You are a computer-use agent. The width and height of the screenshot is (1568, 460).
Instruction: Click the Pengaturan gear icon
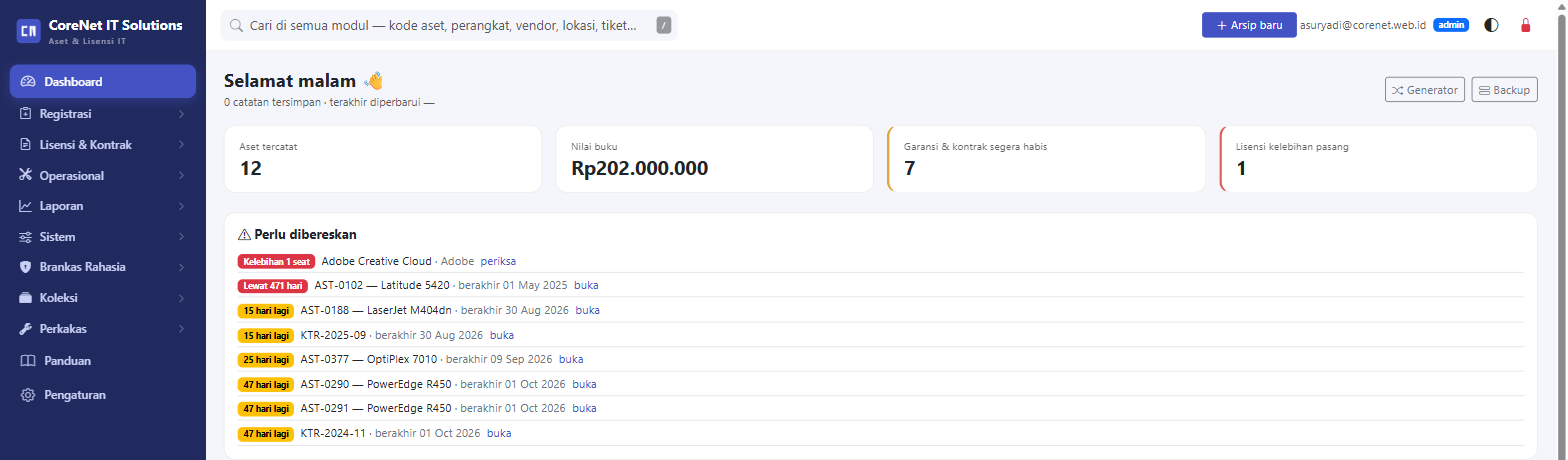pos(28,395)
